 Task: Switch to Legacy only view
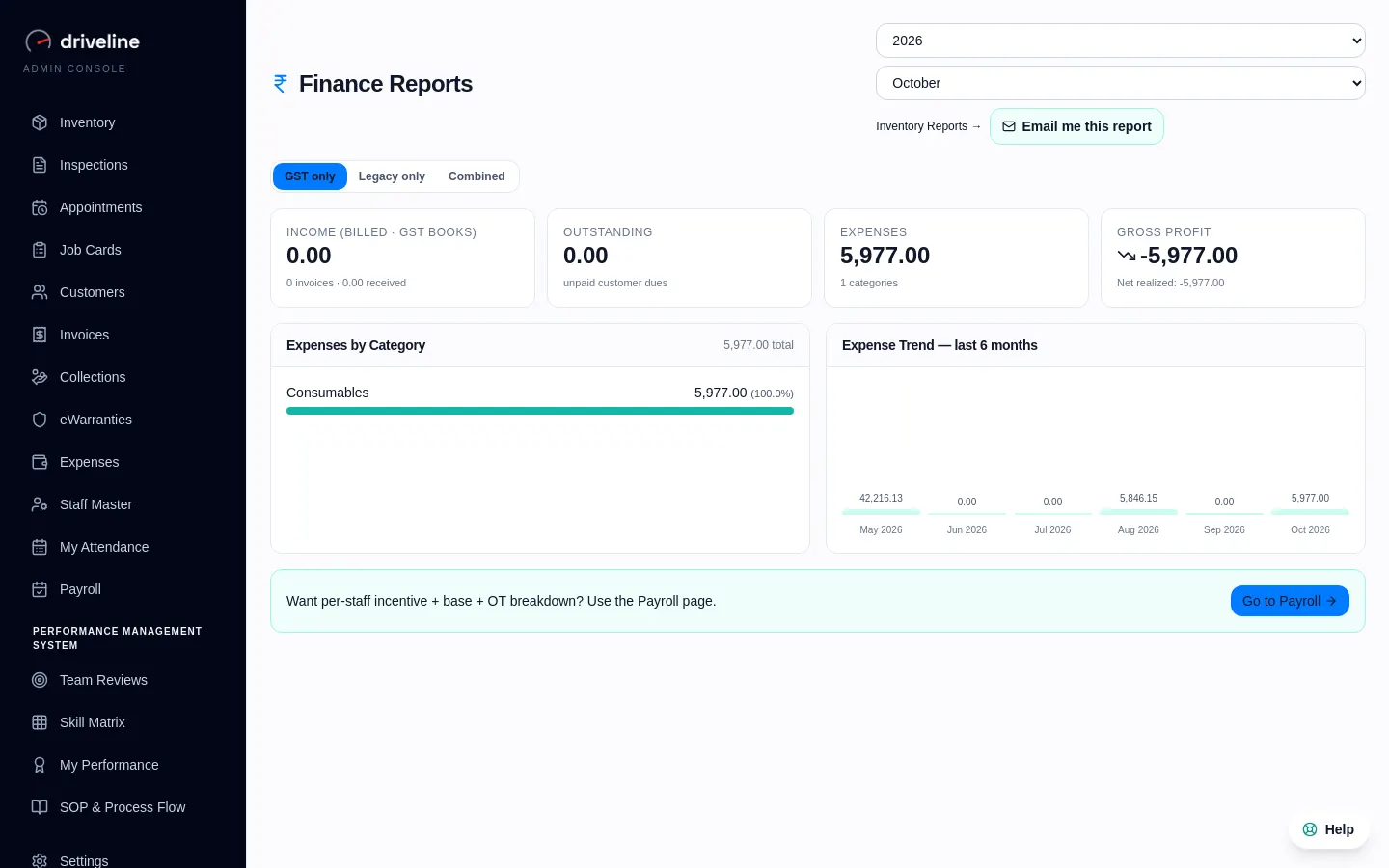[392, 176]
